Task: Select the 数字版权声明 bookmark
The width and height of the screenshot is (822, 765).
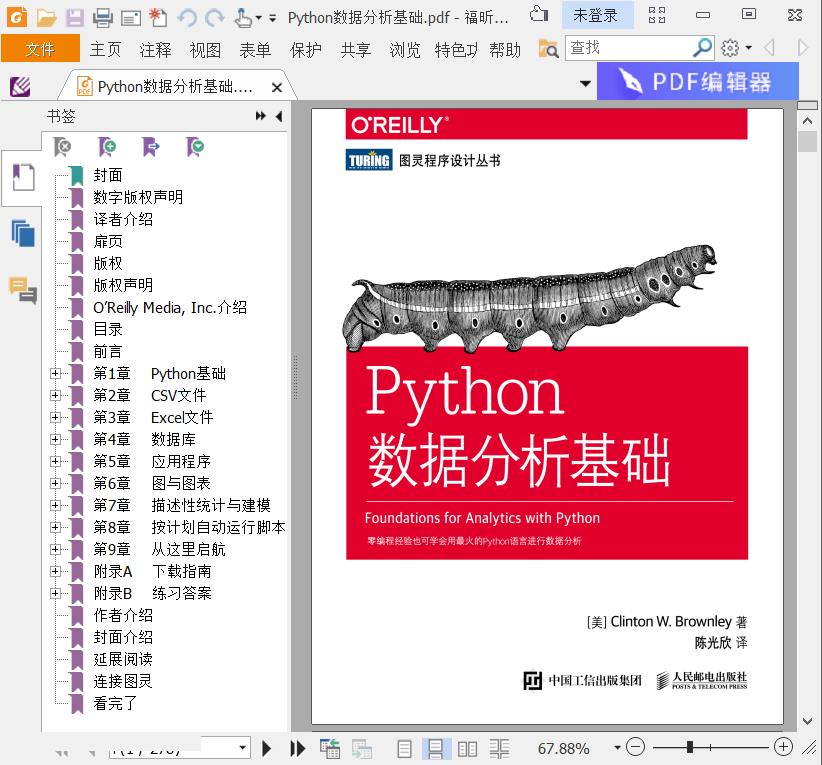Action: [x=138, y=197]
